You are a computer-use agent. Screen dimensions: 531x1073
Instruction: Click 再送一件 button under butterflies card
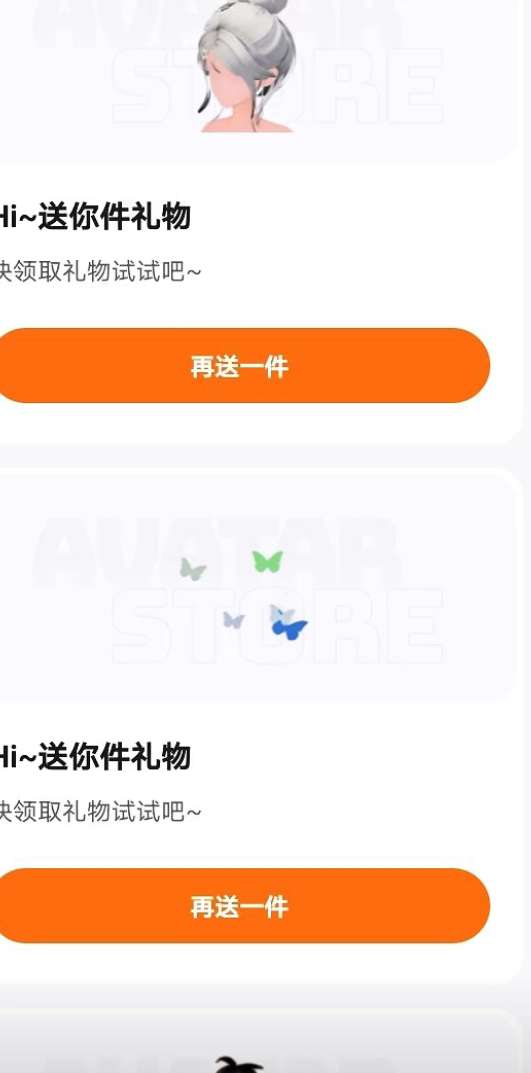(x=240, y=905)
